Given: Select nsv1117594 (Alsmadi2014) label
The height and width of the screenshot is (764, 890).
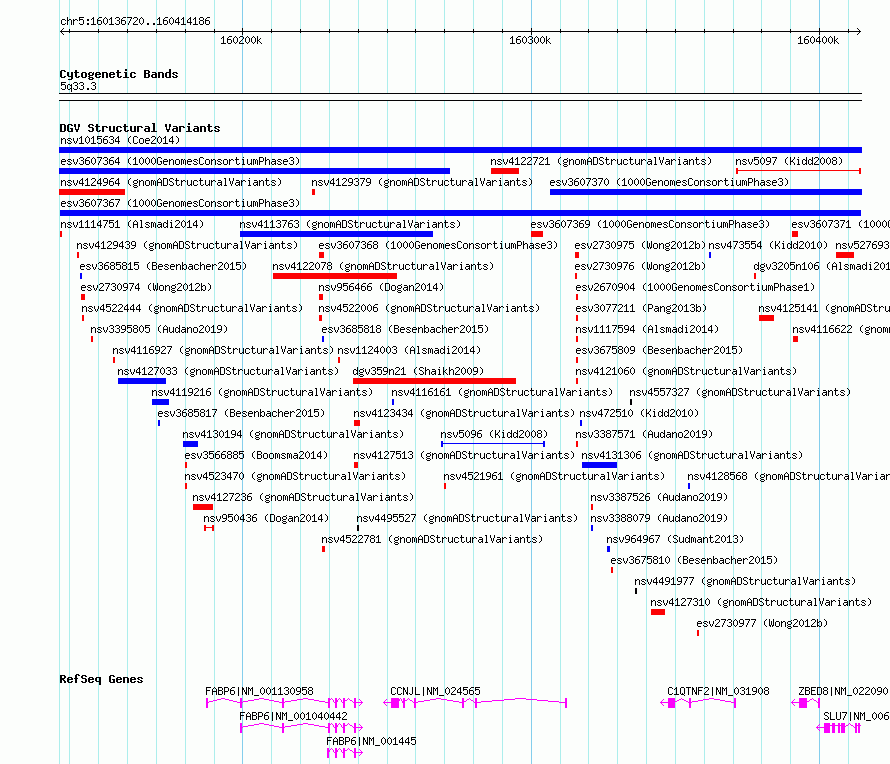Looking at the screenshot, I should click(x=647, y=329).
